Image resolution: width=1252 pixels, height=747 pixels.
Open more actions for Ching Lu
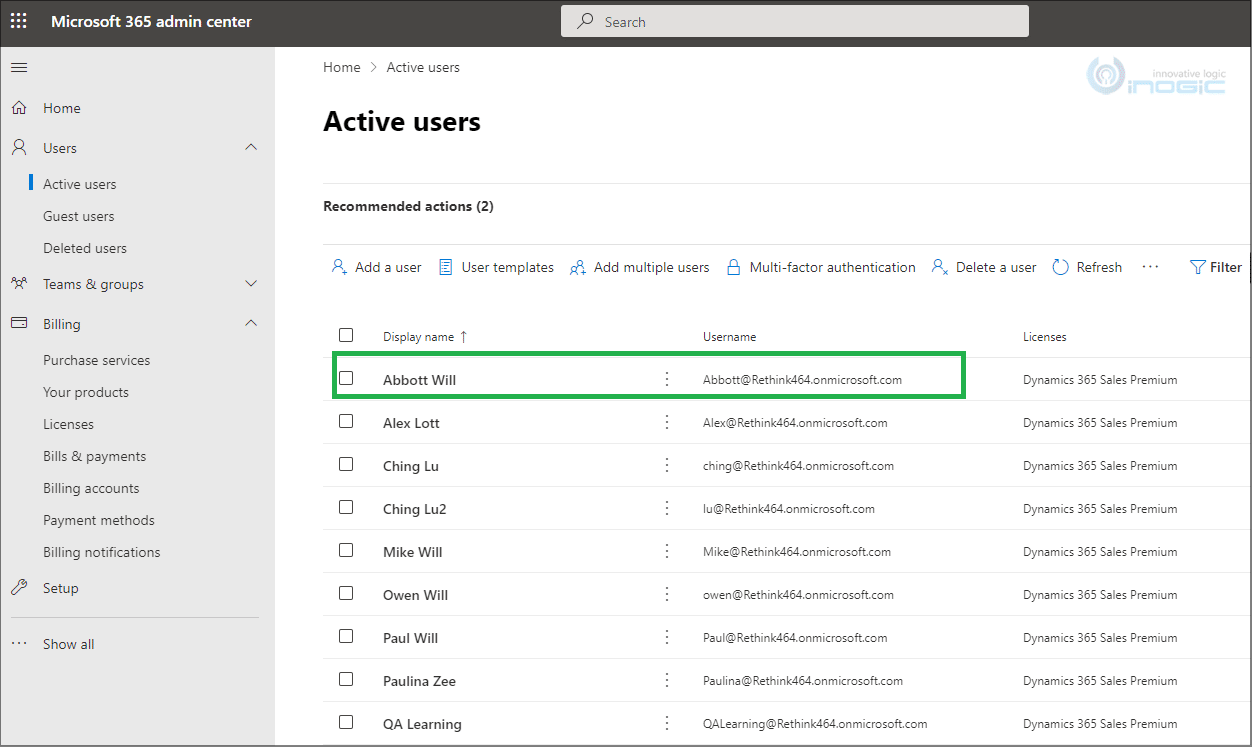click(x=667, y=466)
